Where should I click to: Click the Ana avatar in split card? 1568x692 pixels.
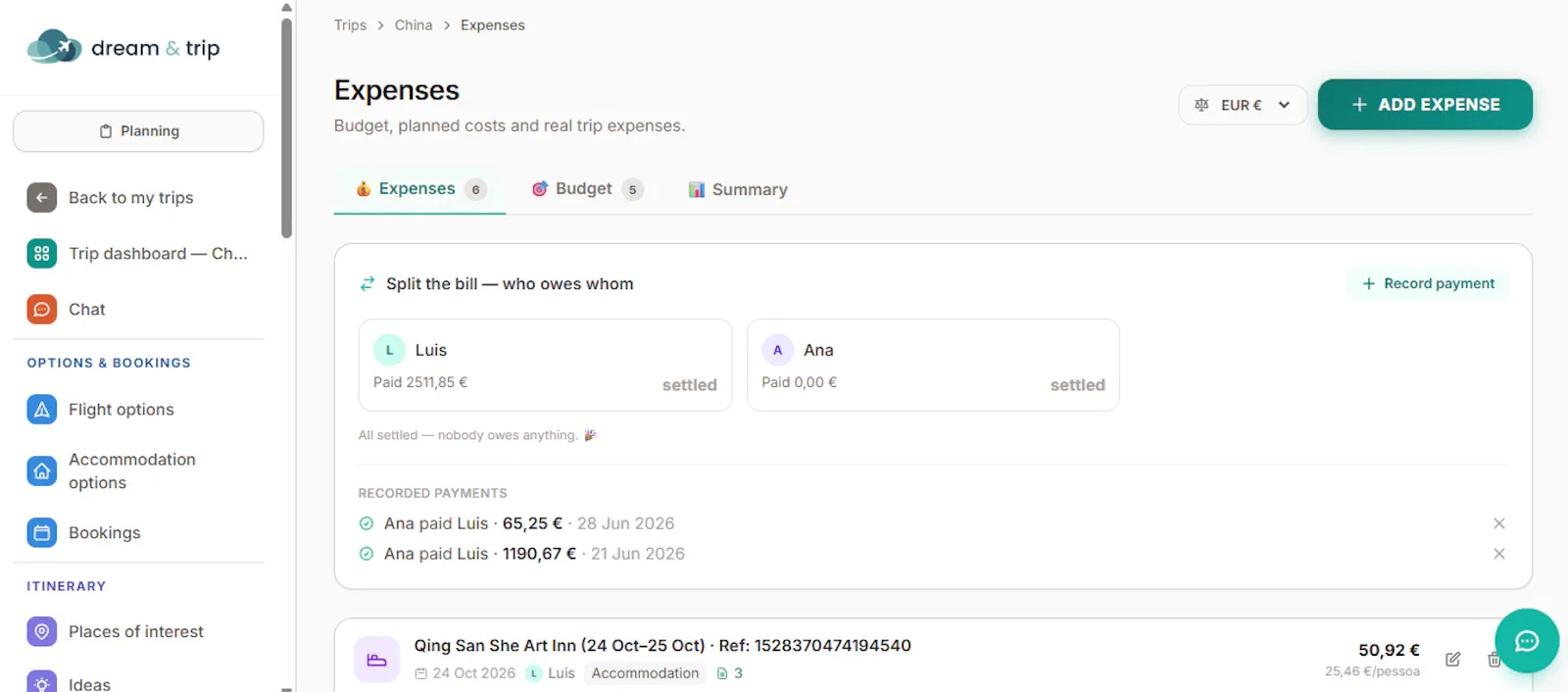(777, 350)
